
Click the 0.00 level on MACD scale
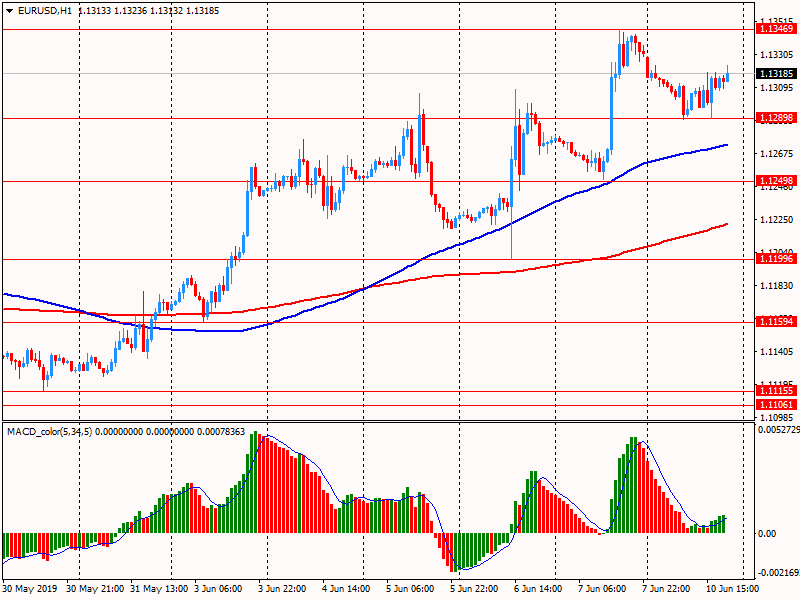[768, 533]
